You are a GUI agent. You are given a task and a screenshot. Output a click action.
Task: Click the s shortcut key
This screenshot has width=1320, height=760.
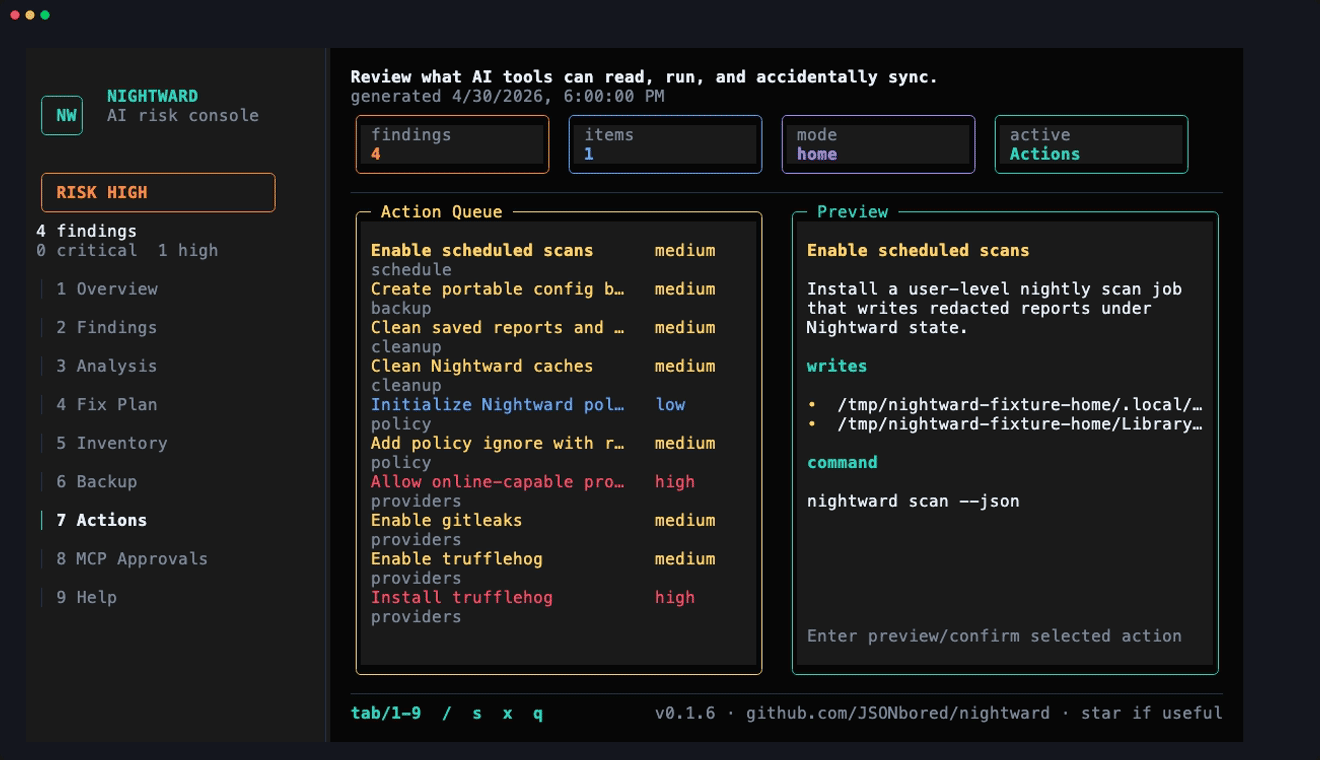coord(477,713)
